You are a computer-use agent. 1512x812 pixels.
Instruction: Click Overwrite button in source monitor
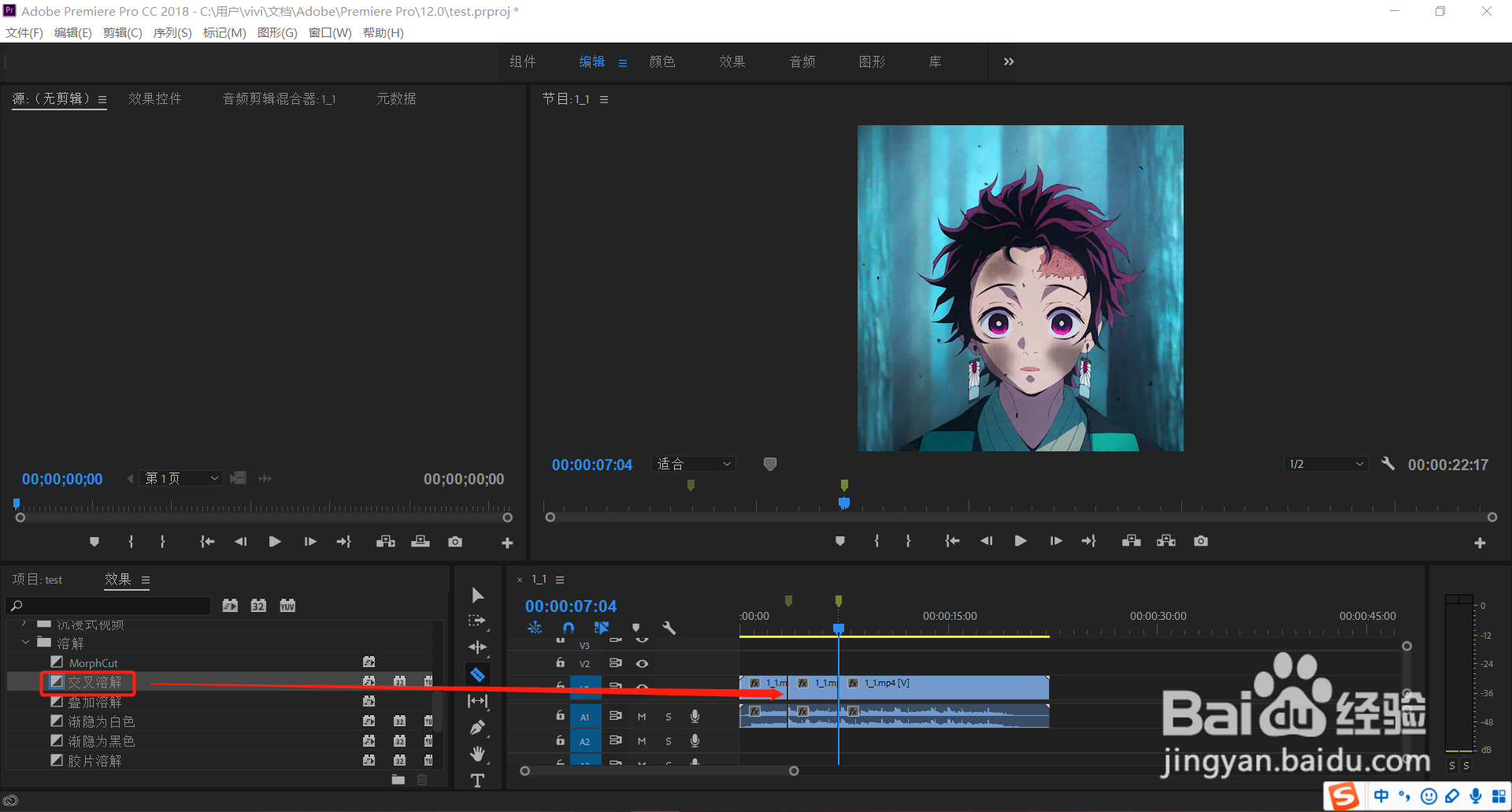[421, 542]
